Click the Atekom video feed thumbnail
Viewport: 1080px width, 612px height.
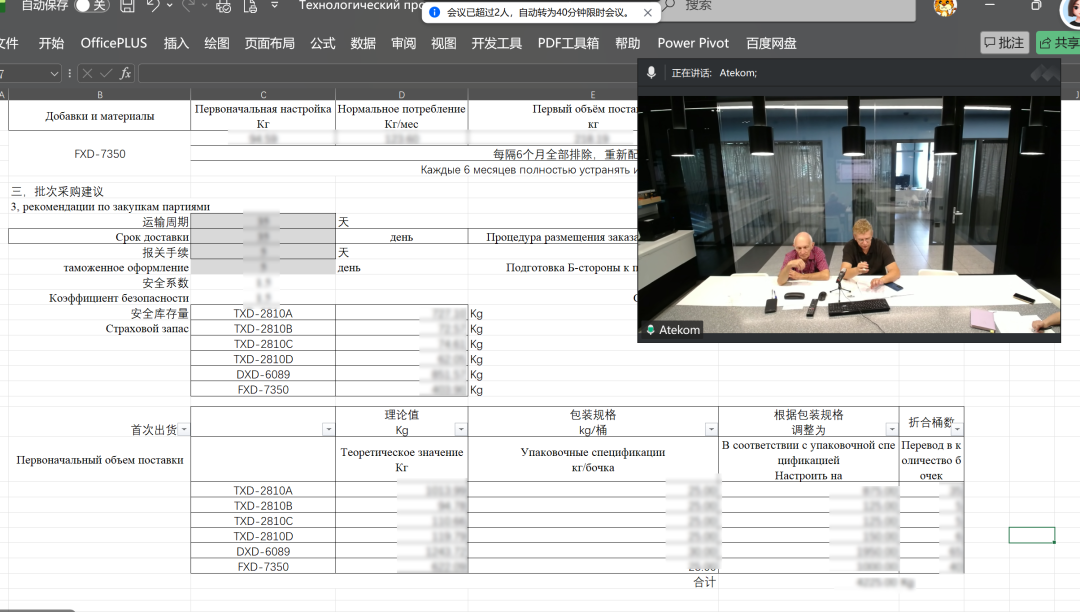(x=849, y=215)
